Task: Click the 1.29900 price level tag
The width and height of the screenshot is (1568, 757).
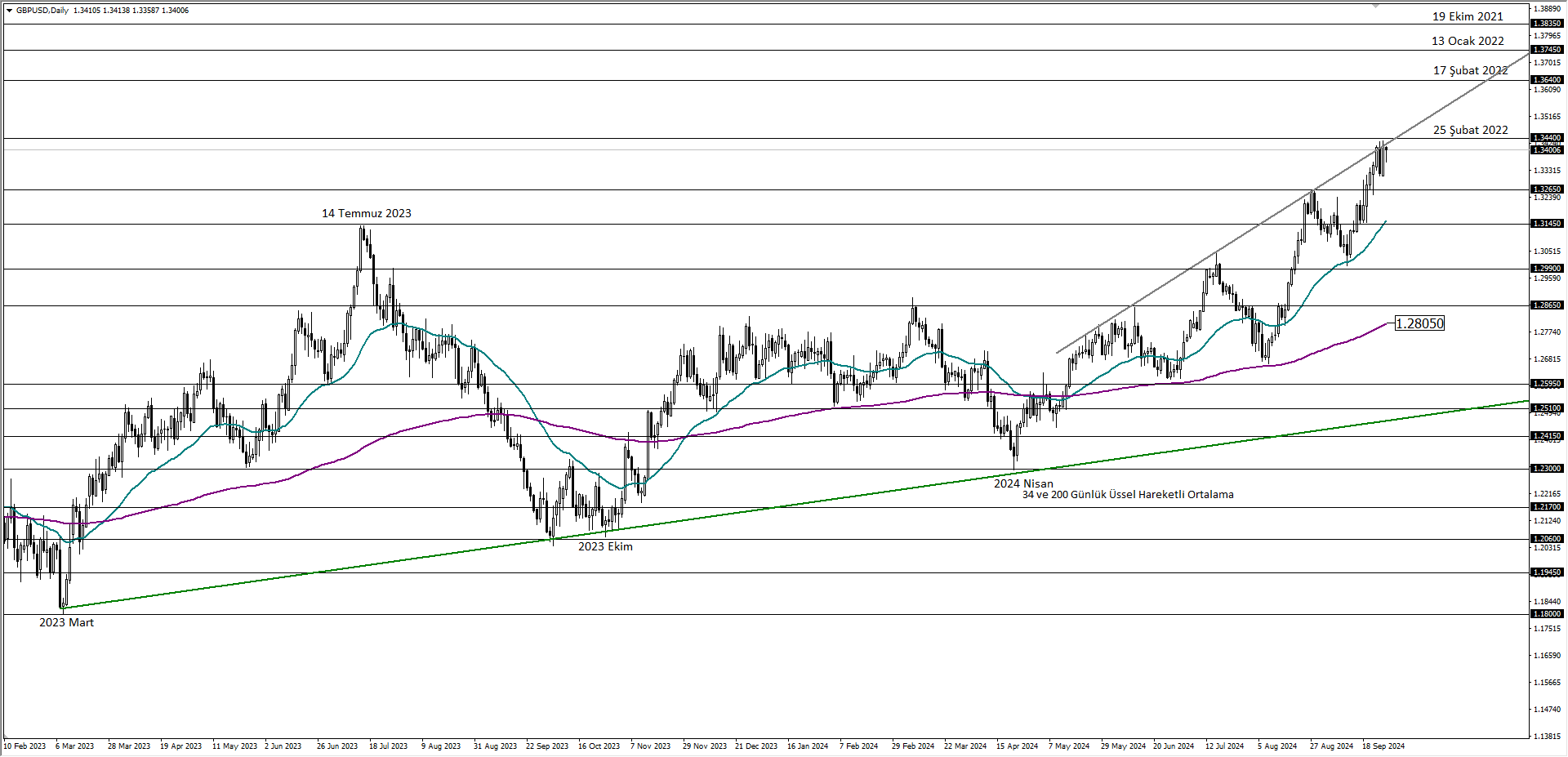Action: pyautogui.click(x=1547, y=269)
